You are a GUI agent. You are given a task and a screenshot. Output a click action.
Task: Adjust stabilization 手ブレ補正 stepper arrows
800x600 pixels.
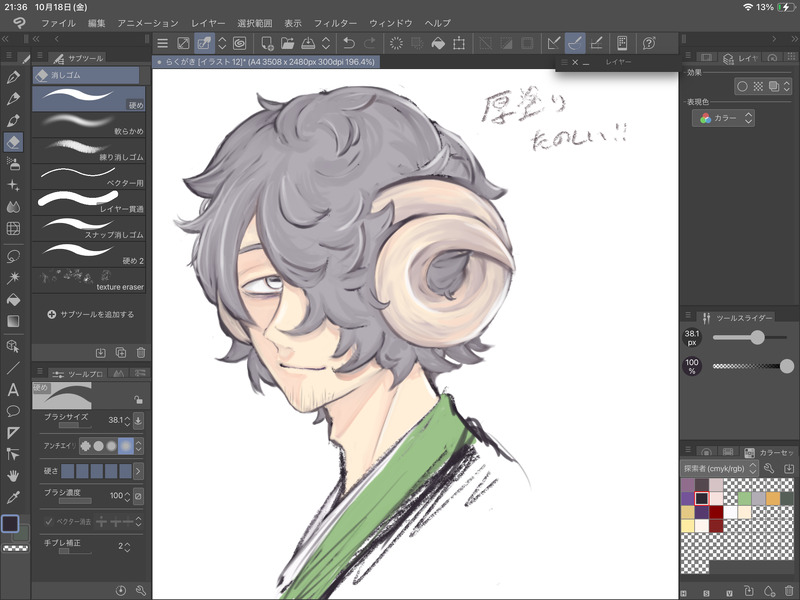pyautogui.click(x=127, y=546)
